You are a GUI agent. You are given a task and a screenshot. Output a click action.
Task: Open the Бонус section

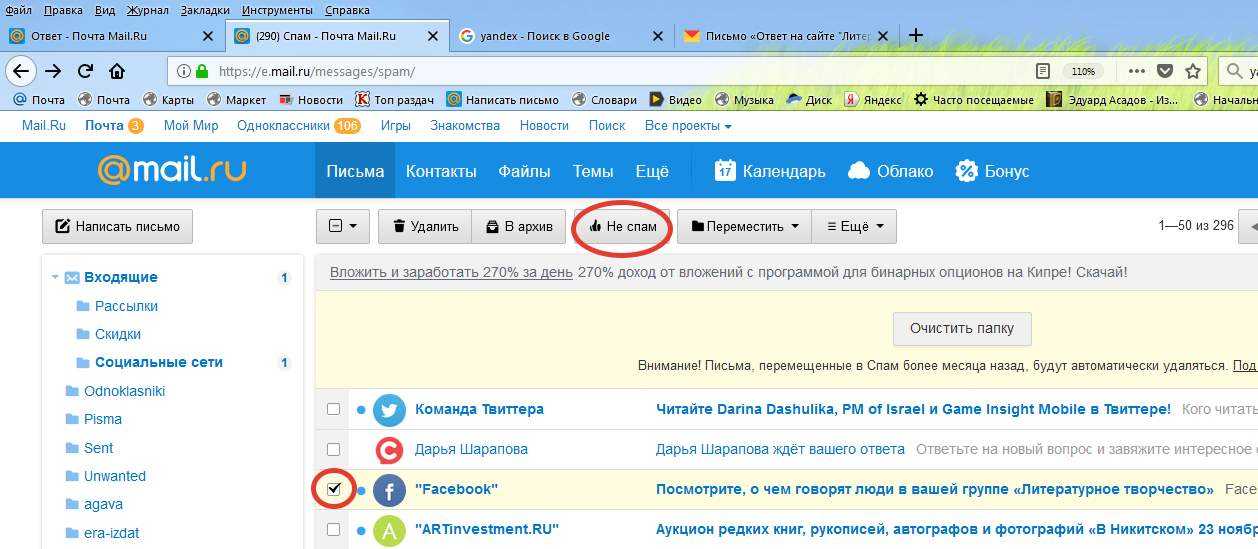(x=991, y=171)
